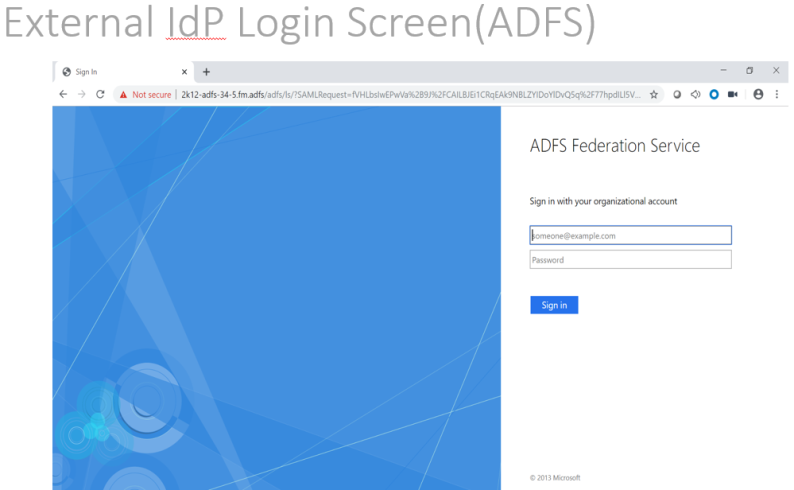Open the Chrome profile avatar

758,94
